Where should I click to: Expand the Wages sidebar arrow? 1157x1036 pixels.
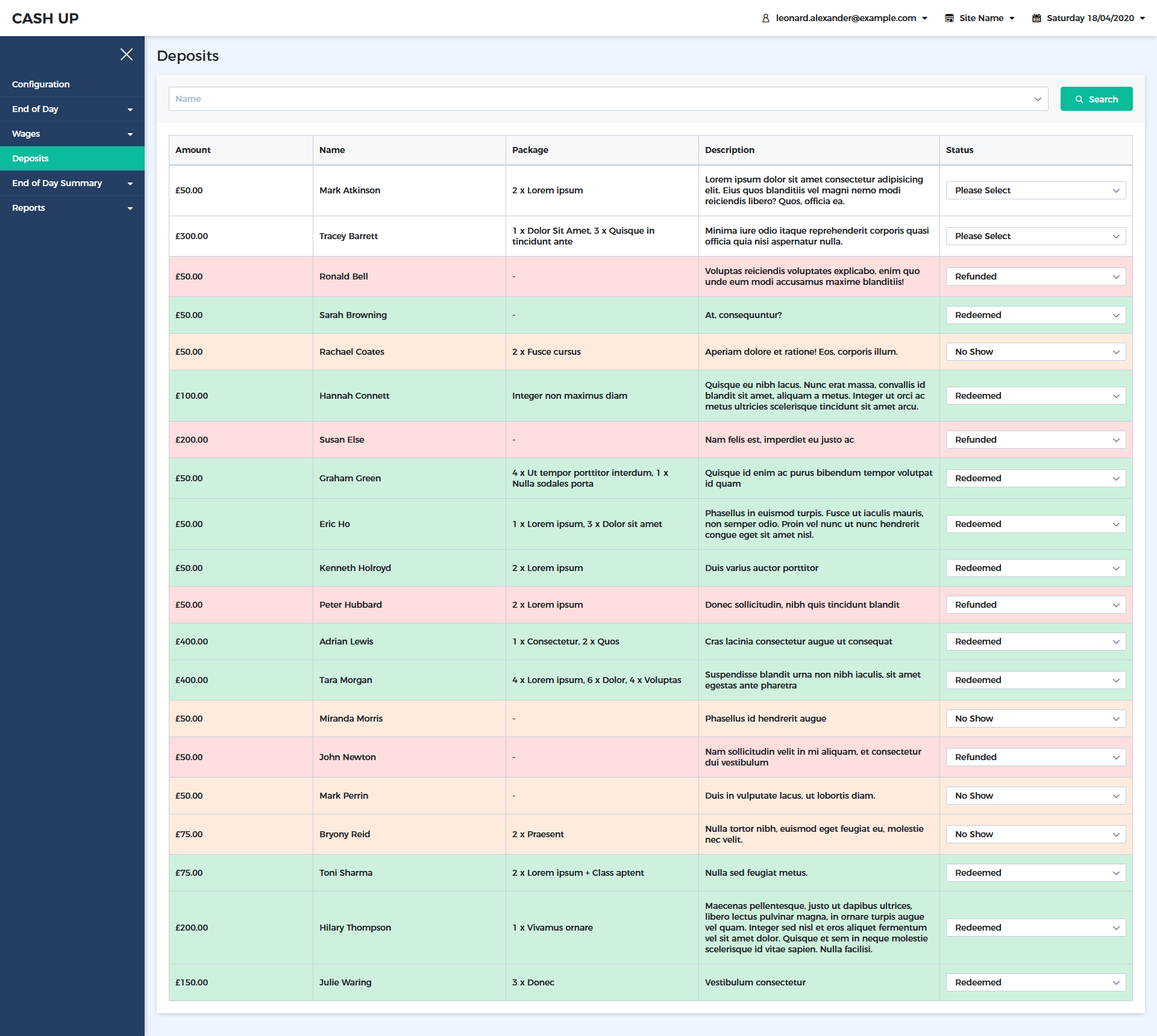click(x=130, y=134)
